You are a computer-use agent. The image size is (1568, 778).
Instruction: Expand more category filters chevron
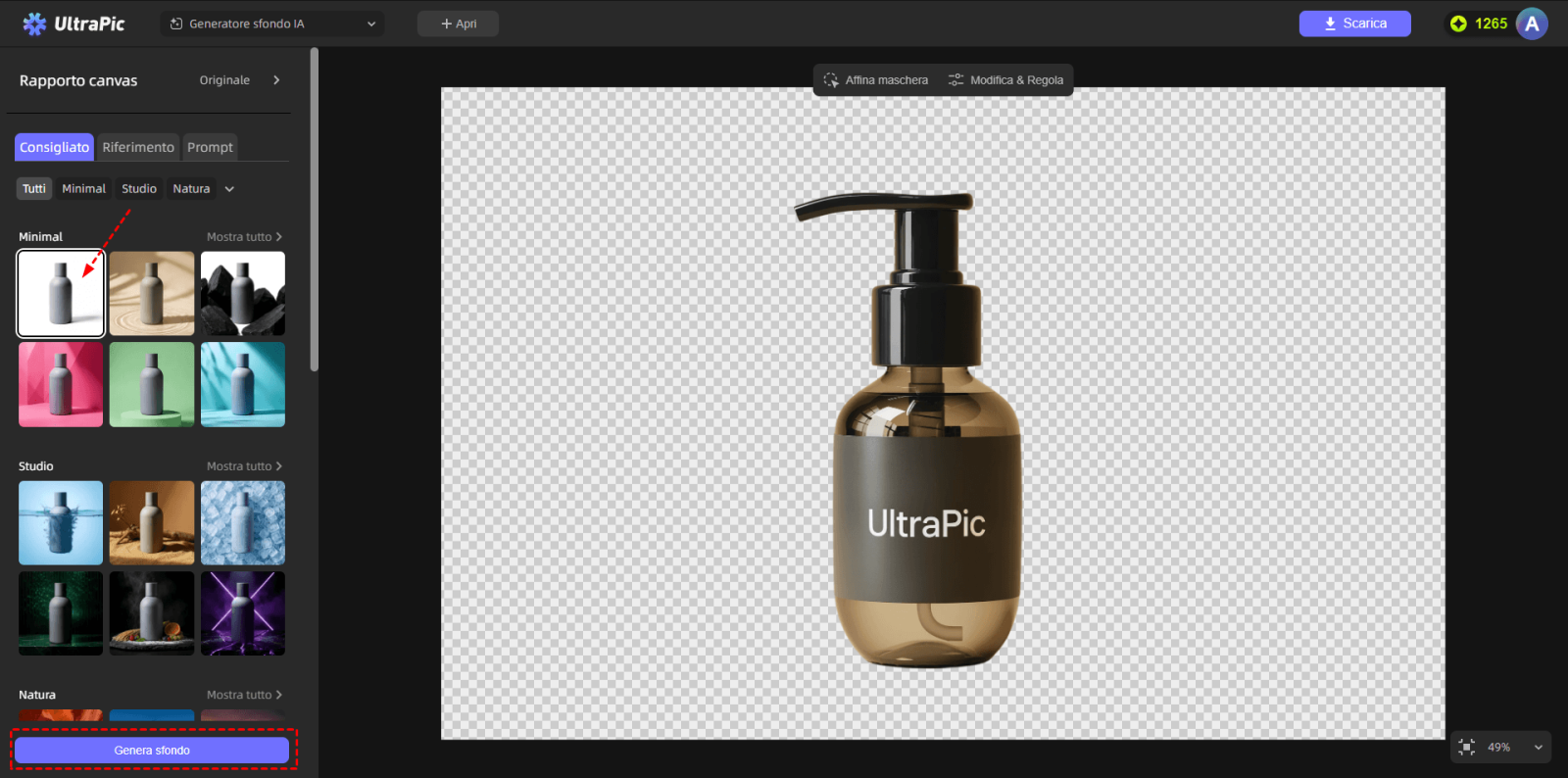click(x=229, y=189)
